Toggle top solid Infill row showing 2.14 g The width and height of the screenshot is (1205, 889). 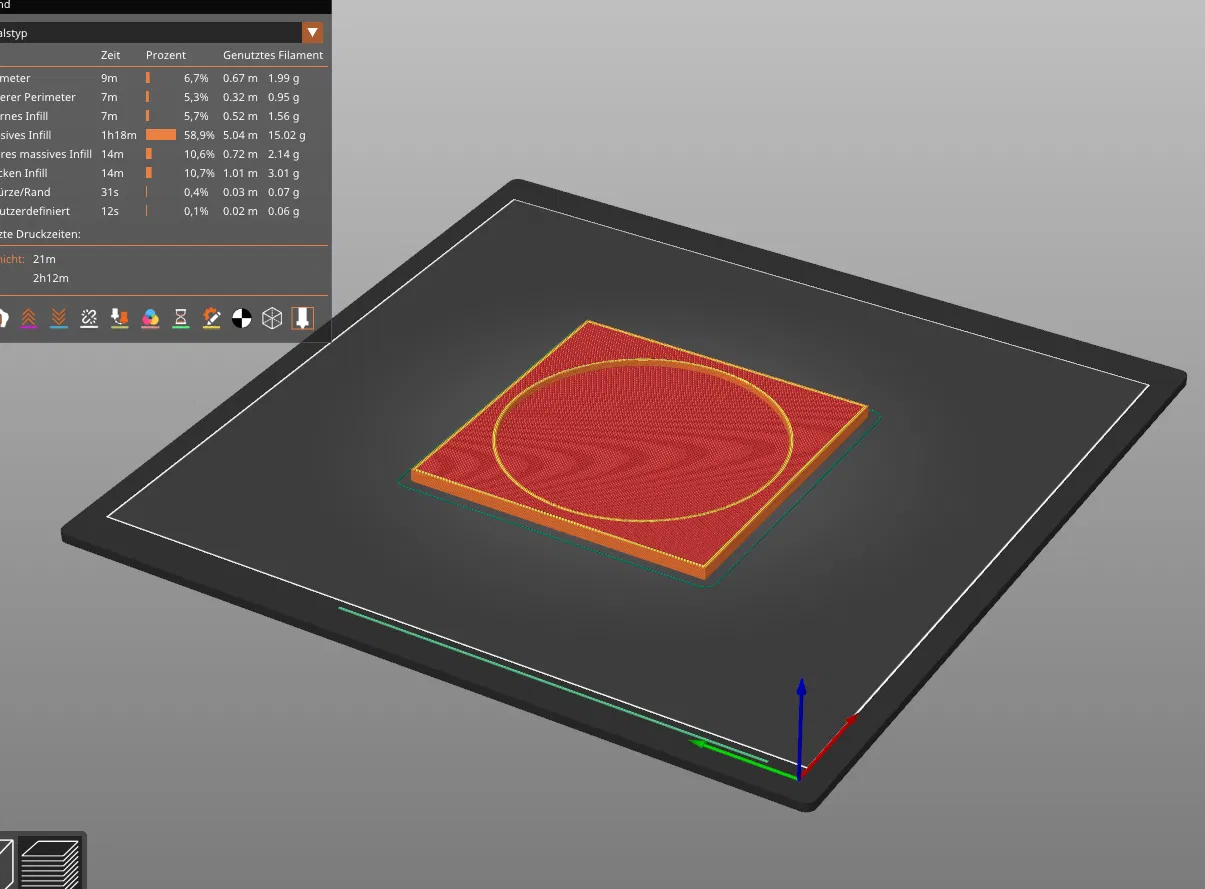(x=162, y=154)
